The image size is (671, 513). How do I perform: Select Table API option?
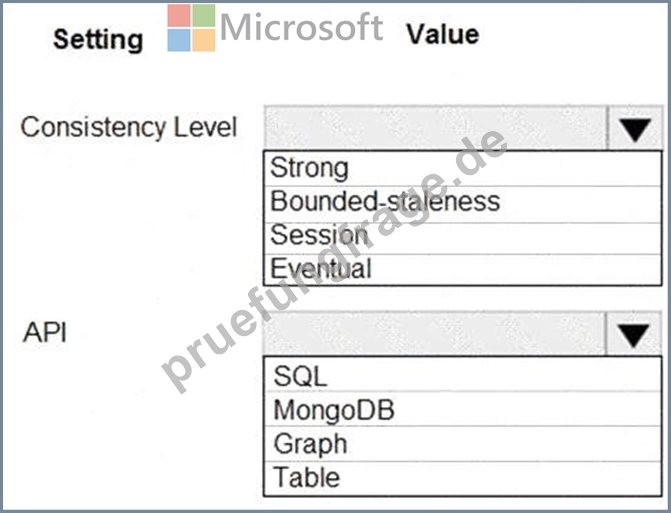(463, 478)
